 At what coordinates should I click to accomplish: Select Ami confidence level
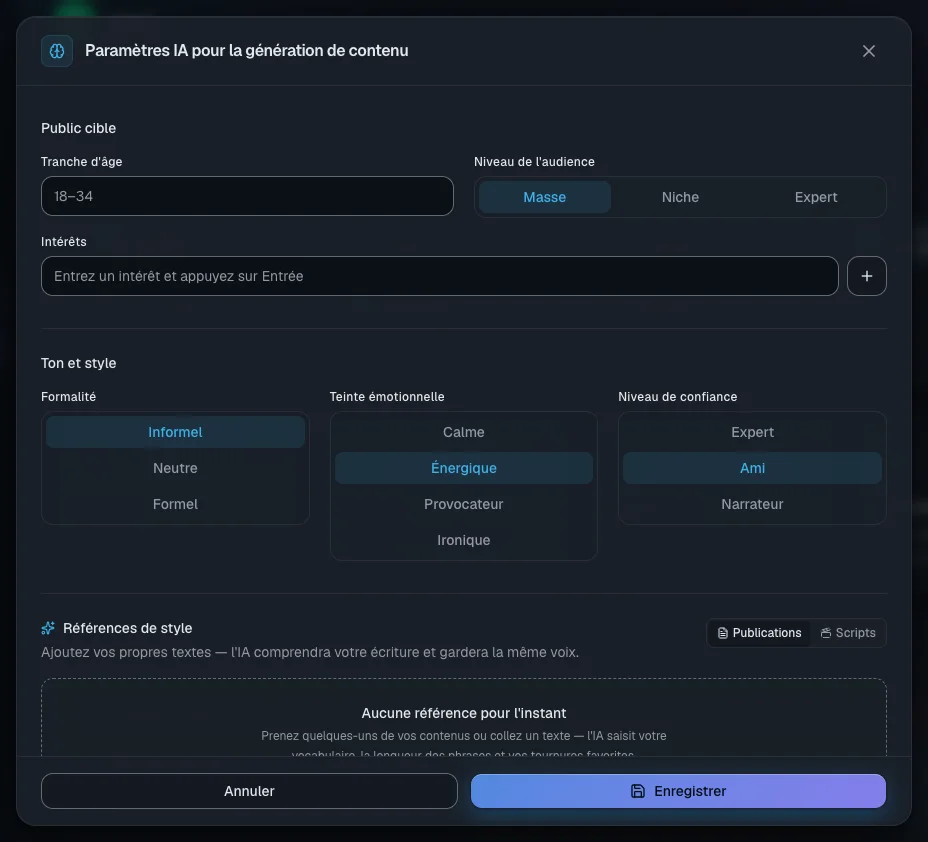click(x=752, y=468)
